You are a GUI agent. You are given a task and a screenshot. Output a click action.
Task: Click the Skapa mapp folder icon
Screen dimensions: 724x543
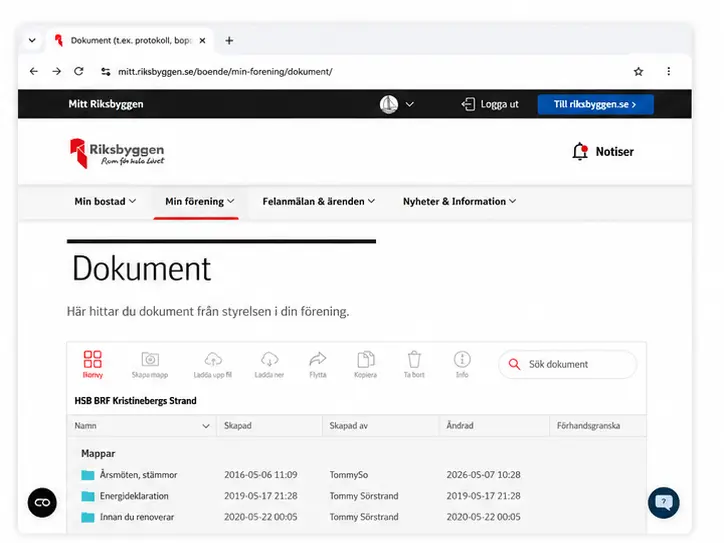150,359
